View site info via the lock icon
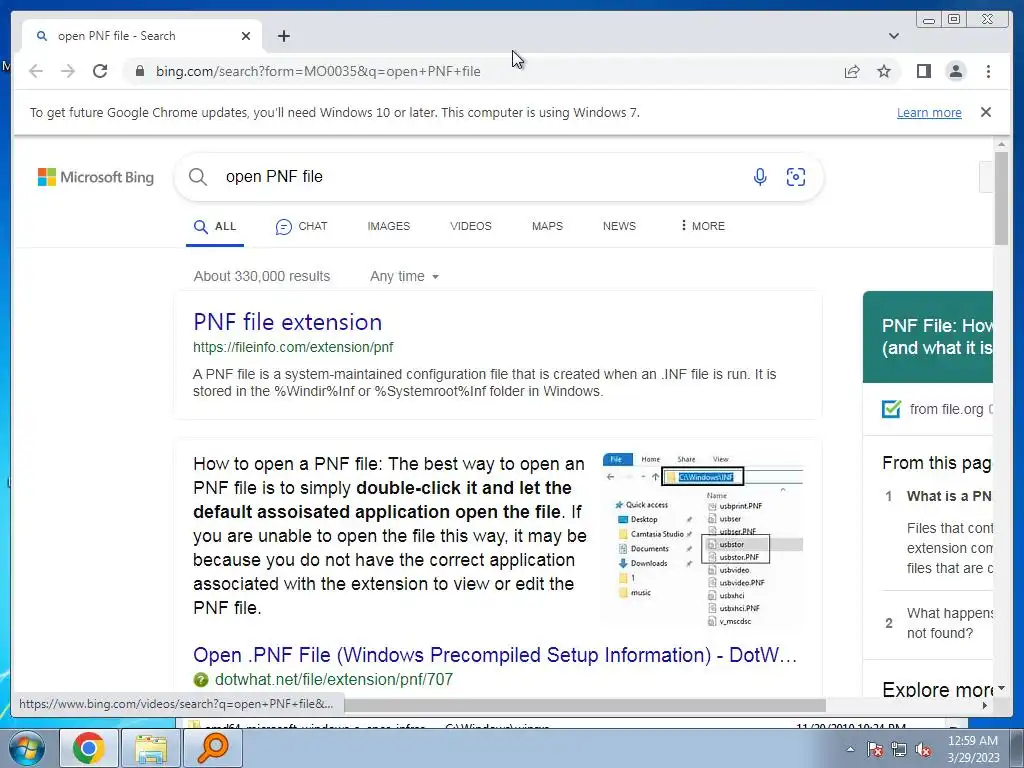Viewport: 1024px width, 768px height. tap(139, 71)
